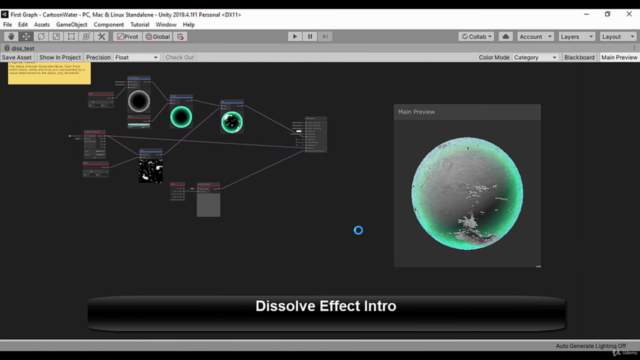Open the Window menu
Screen dimensions: 640x360
(x=166, y=25)
